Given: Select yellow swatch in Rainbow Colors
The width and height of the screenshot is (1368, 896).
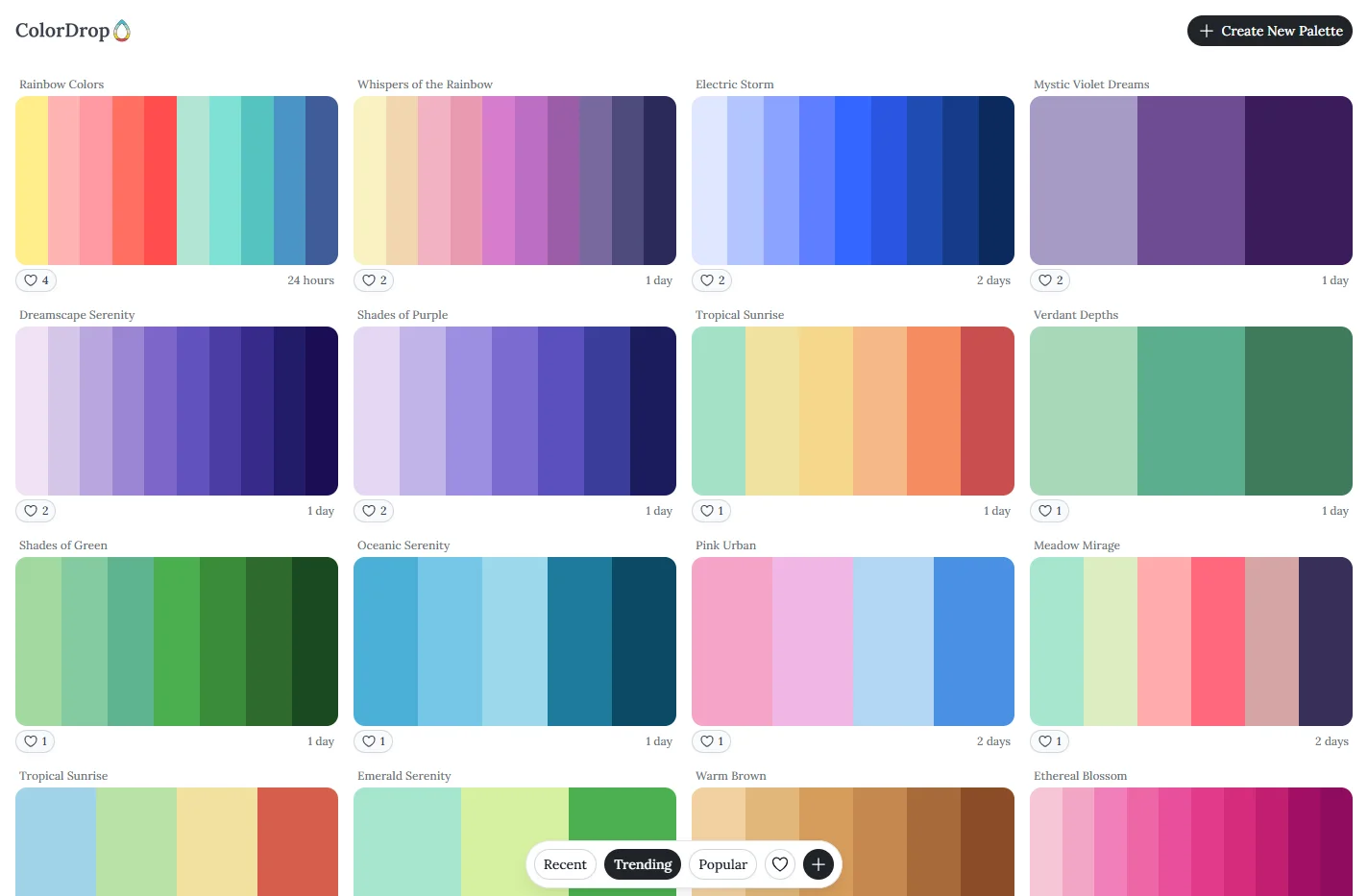Looking at the screenshot, I should (x=32, y=181).
